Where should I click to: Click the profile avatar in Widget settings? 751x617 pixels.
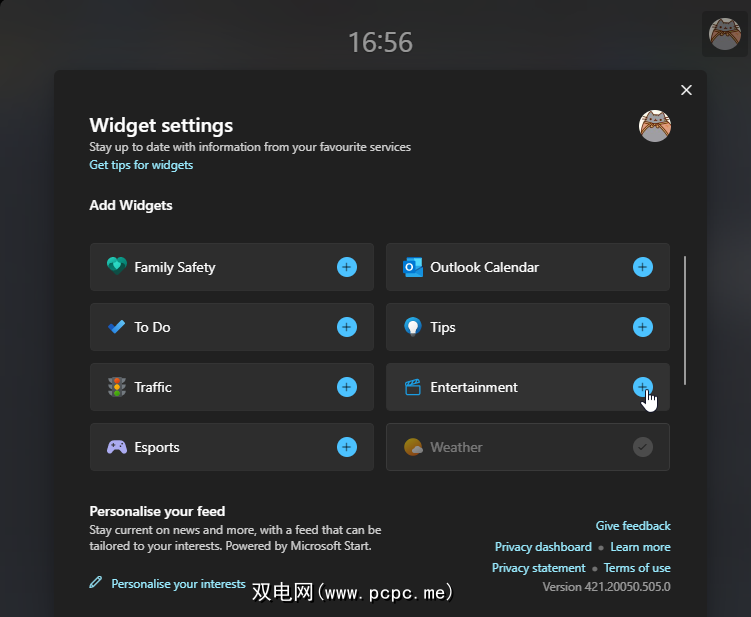[655, 126]
